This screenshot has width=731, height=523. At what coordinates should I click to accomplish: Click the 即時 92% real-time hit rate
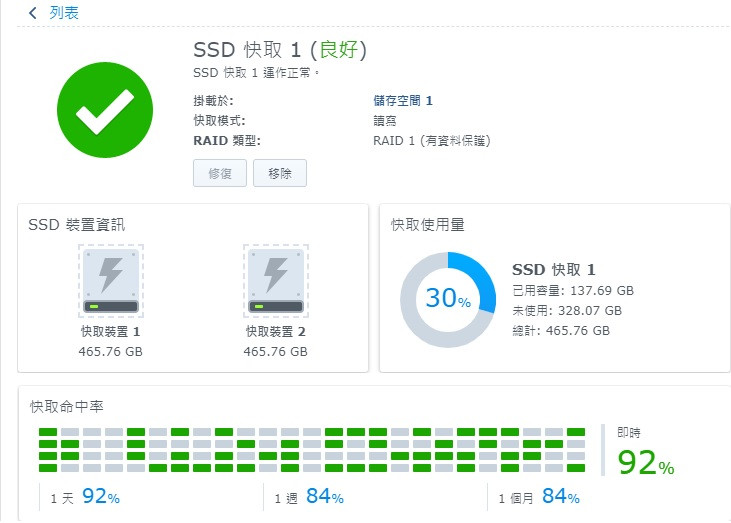point(646,451)
